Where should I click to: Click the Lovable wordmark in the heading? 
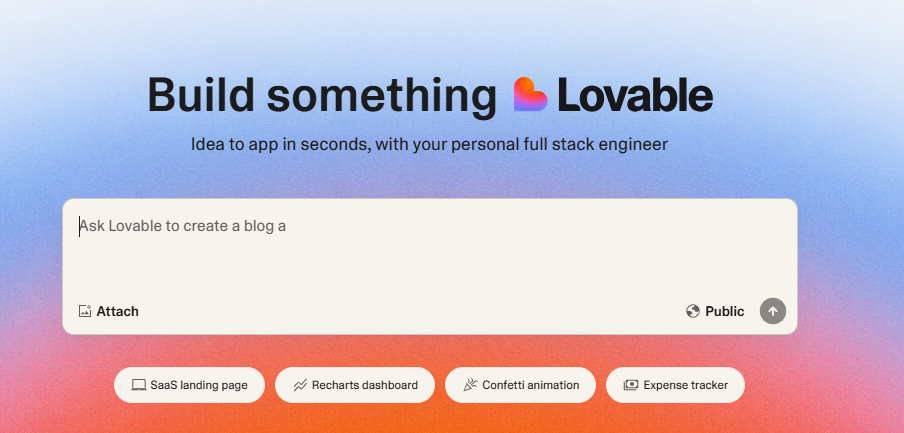point(635,96)
